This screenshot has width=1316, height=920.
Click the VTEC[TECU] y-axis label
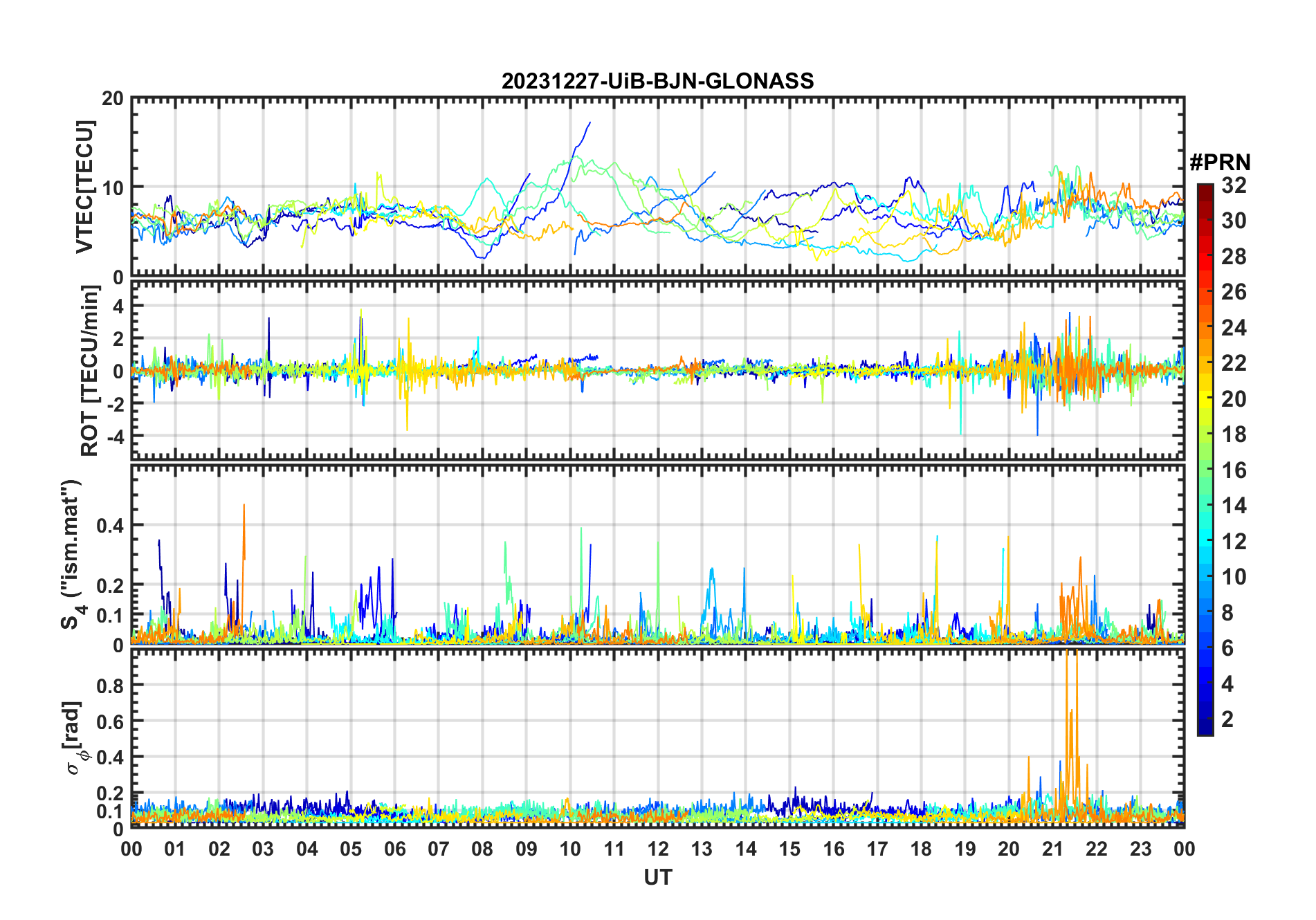pyautogui.click(x=84, y=187)
